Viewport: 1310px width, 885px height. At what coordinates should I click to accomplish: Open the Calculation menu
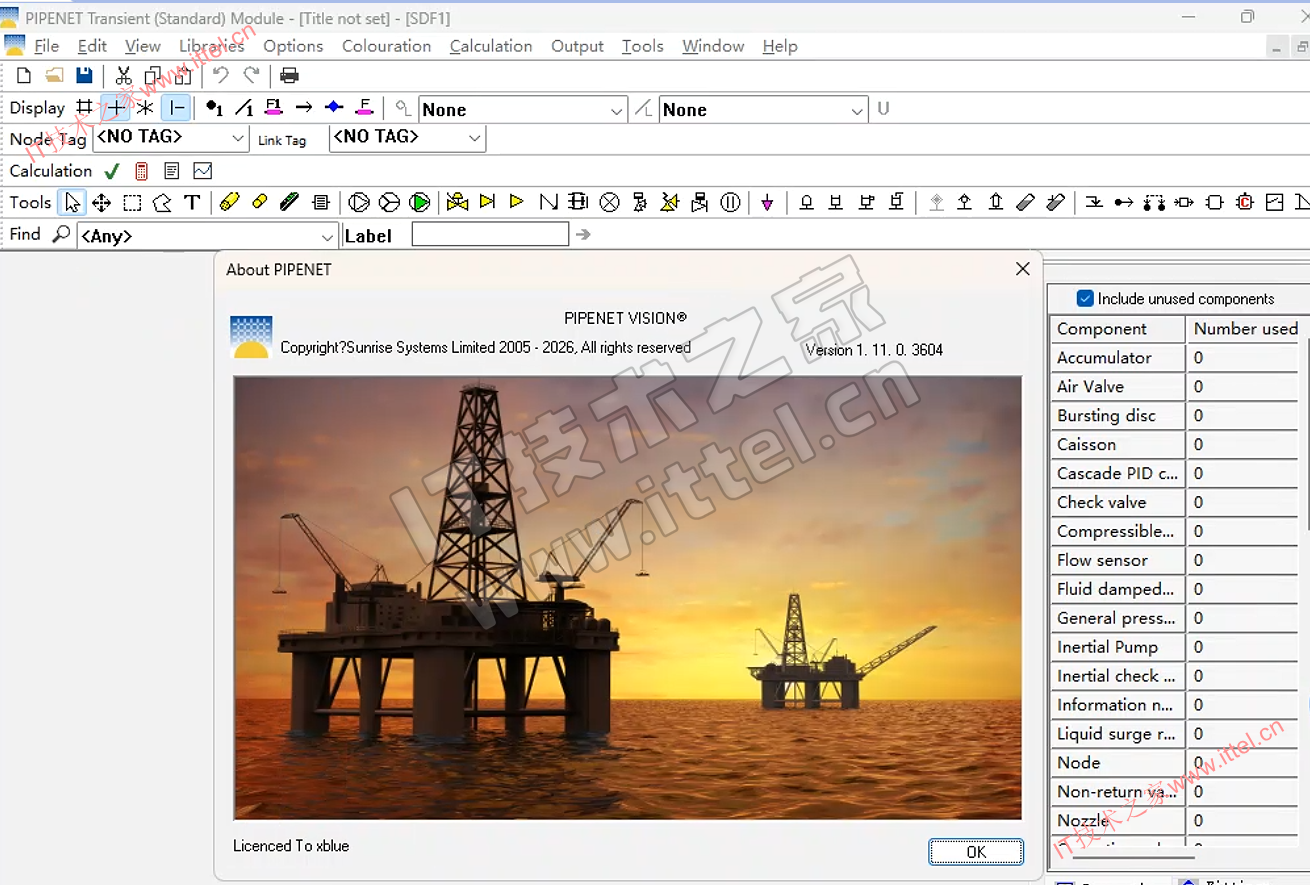pos(490,46)
